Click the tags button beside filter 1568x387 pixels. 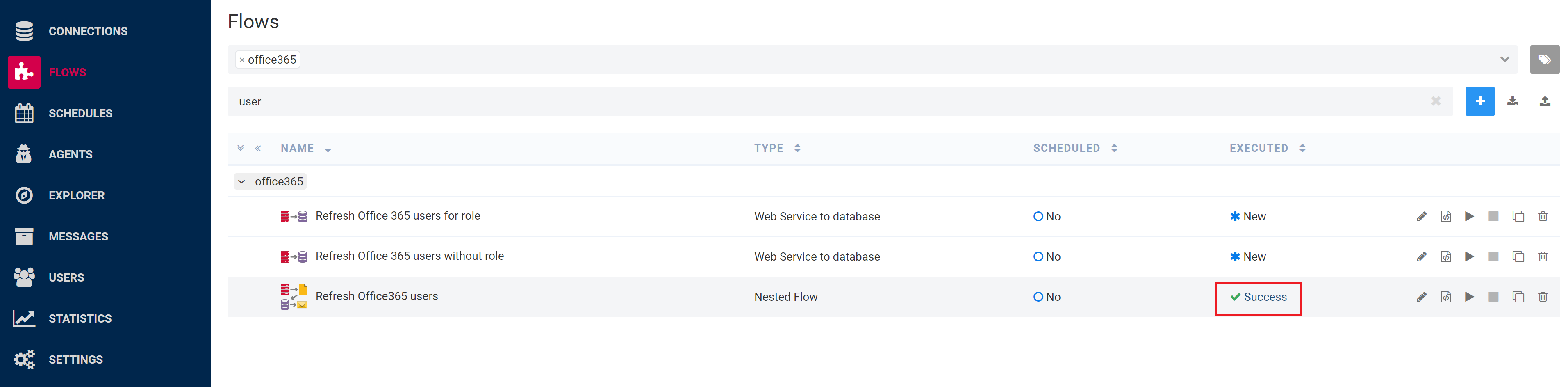tap(1544, 59)
